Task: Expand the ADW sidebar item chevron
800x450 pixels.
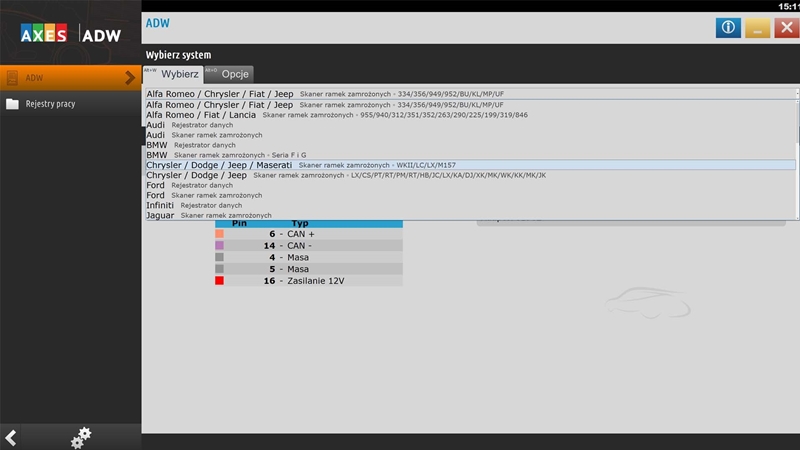Action: click(x=130, y=78)
